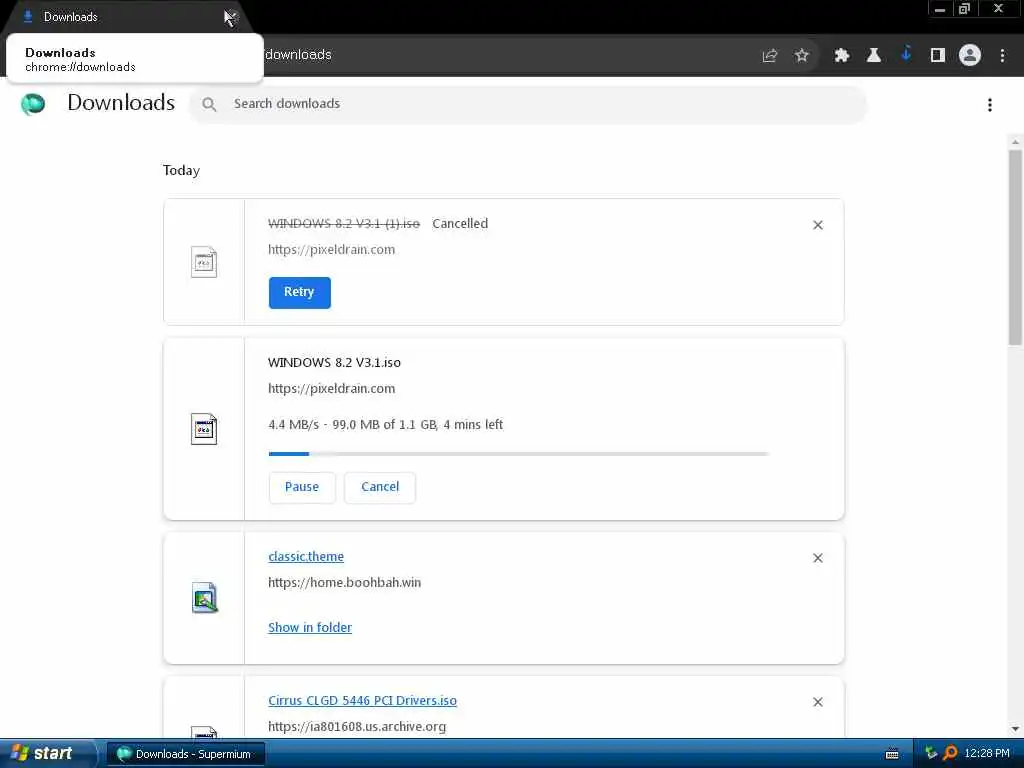Close the Downloads tab
The image size is (1024, 768).
coord(231,18)
